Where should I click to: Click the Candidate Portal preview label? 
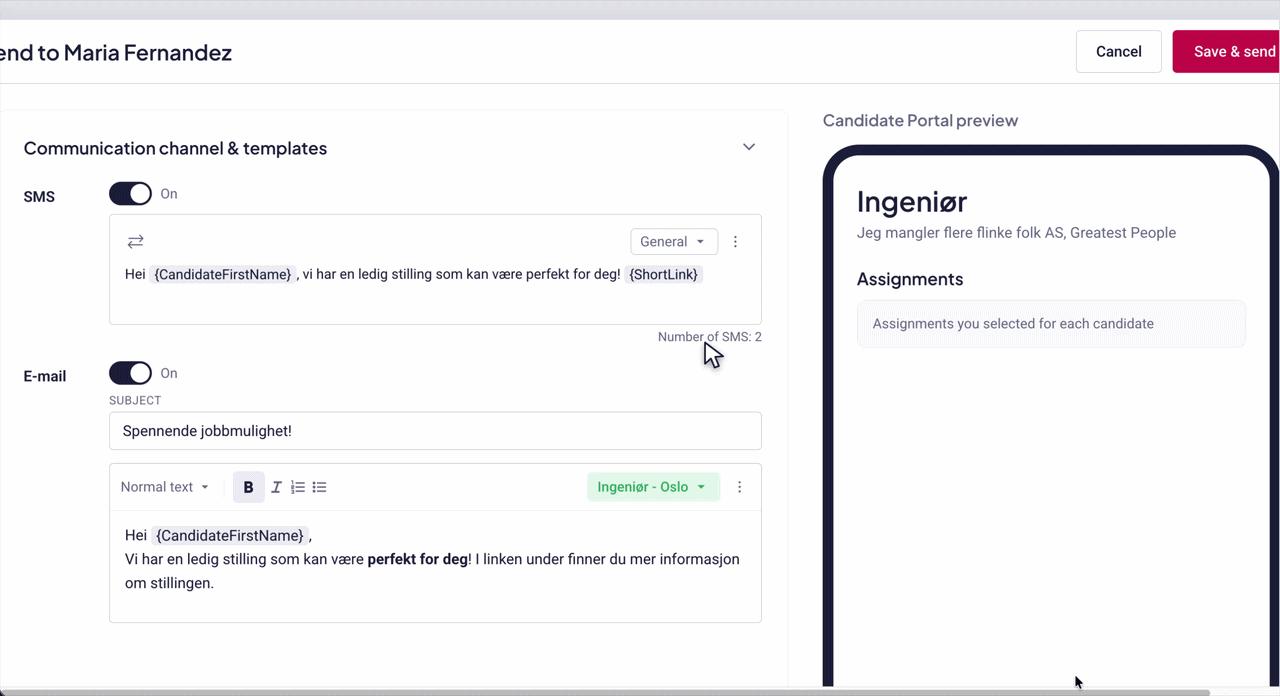920,121
